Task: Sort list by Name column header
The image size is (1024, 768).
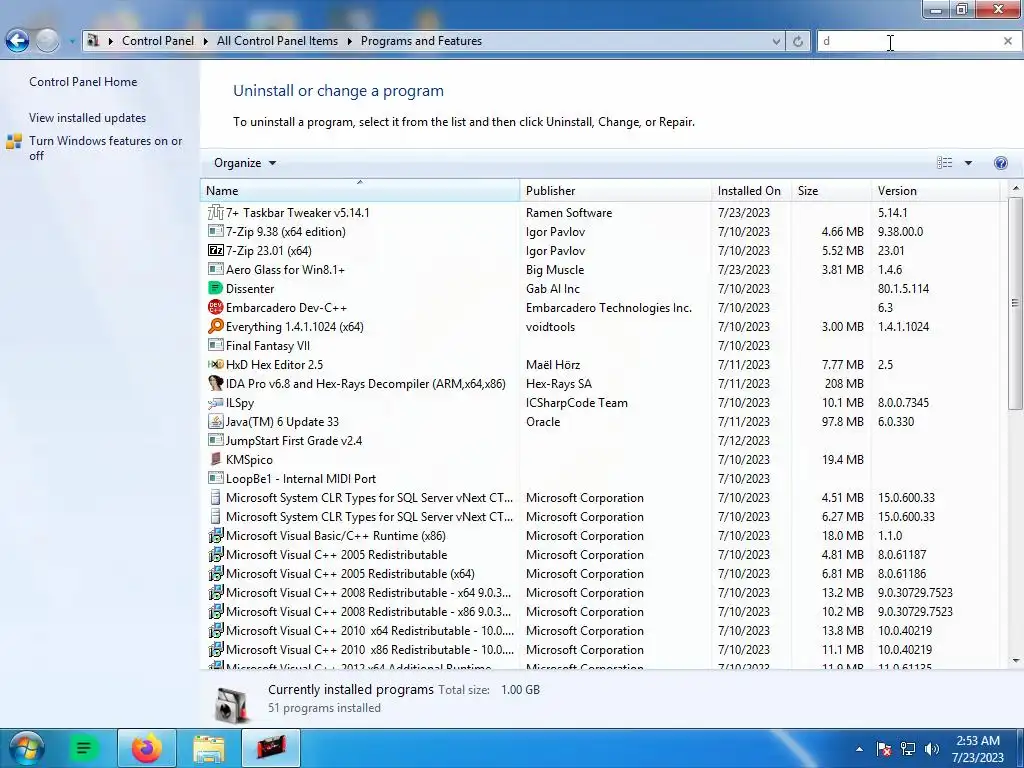Action: [360, 191]
